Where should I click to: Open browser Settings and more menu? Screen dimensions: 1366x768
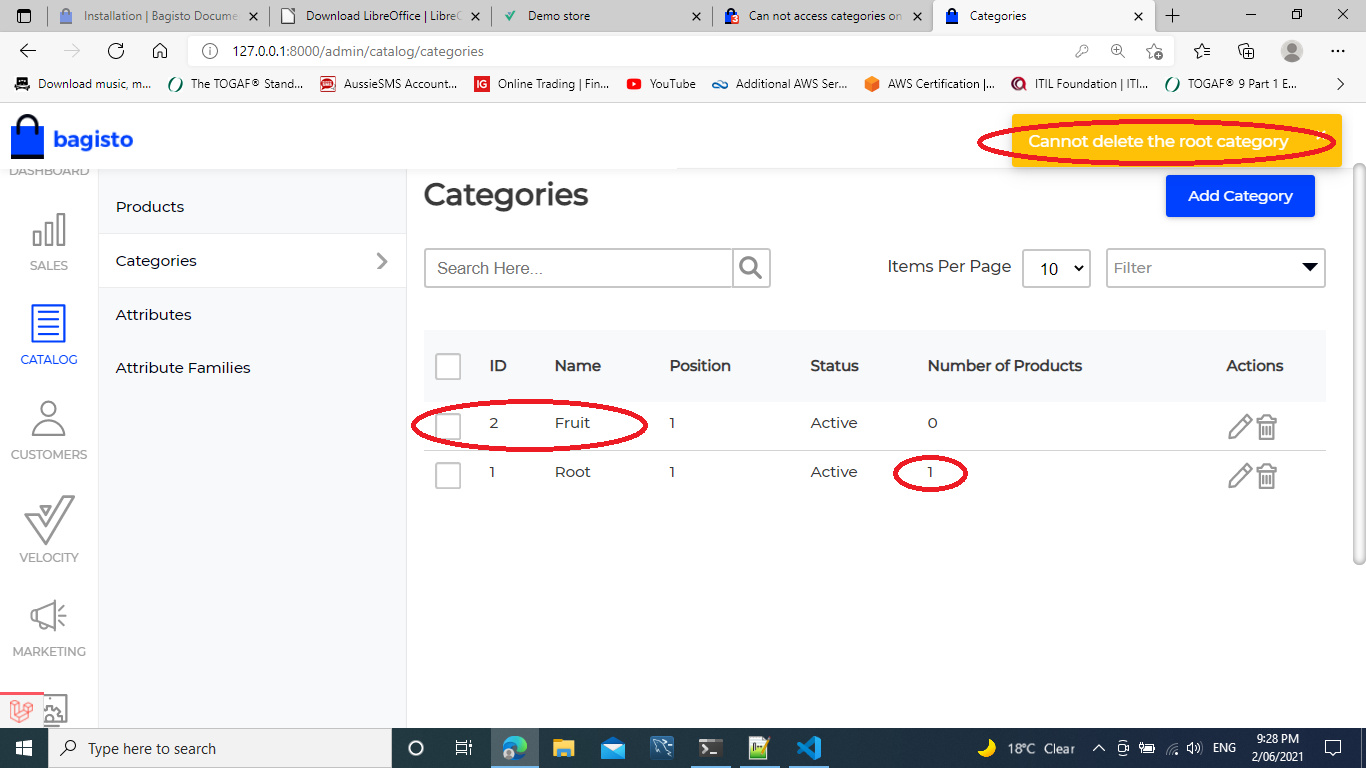tap(1338, 51)
